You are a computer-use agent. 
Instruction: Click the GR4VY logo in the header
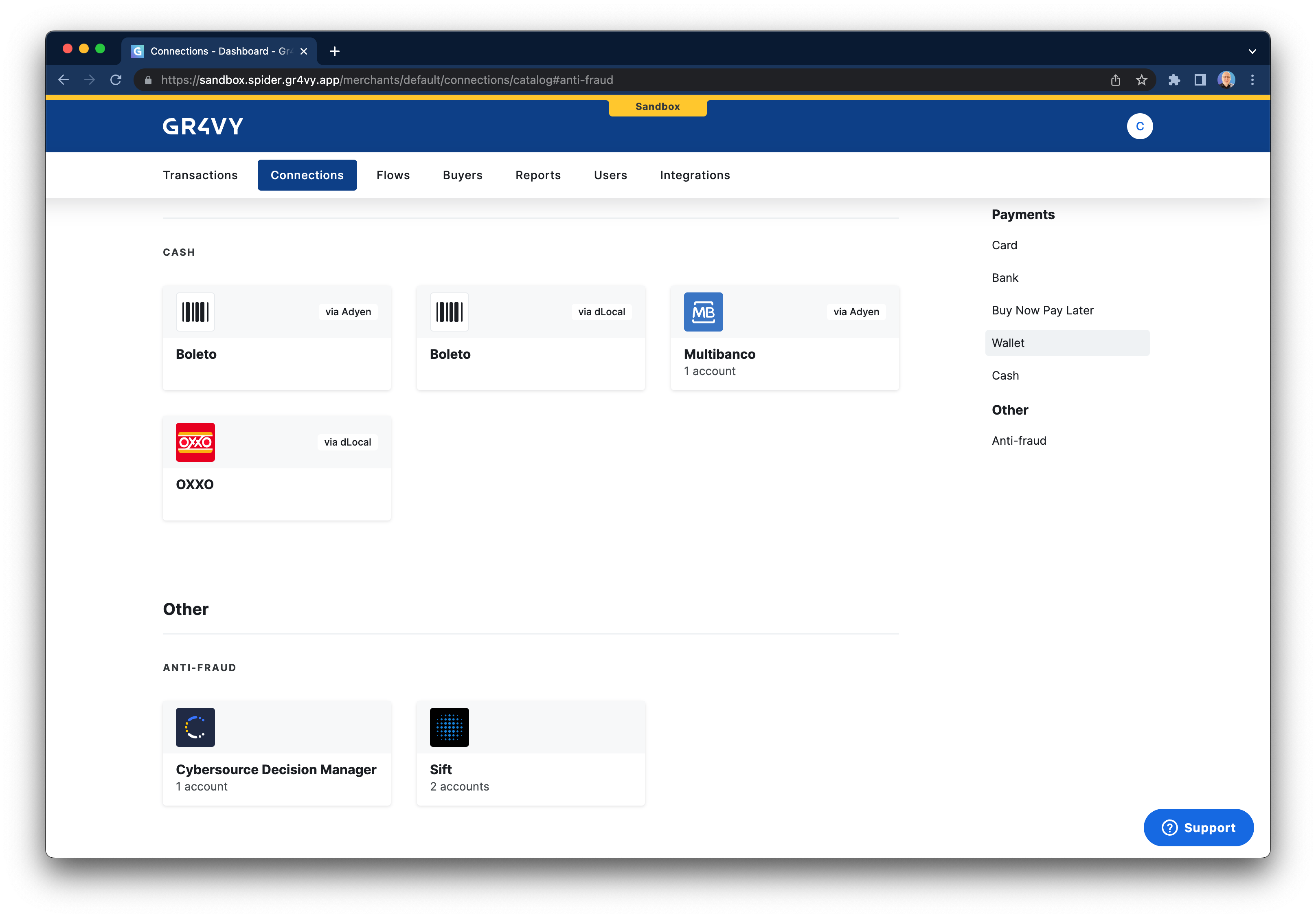coord(203,126)
